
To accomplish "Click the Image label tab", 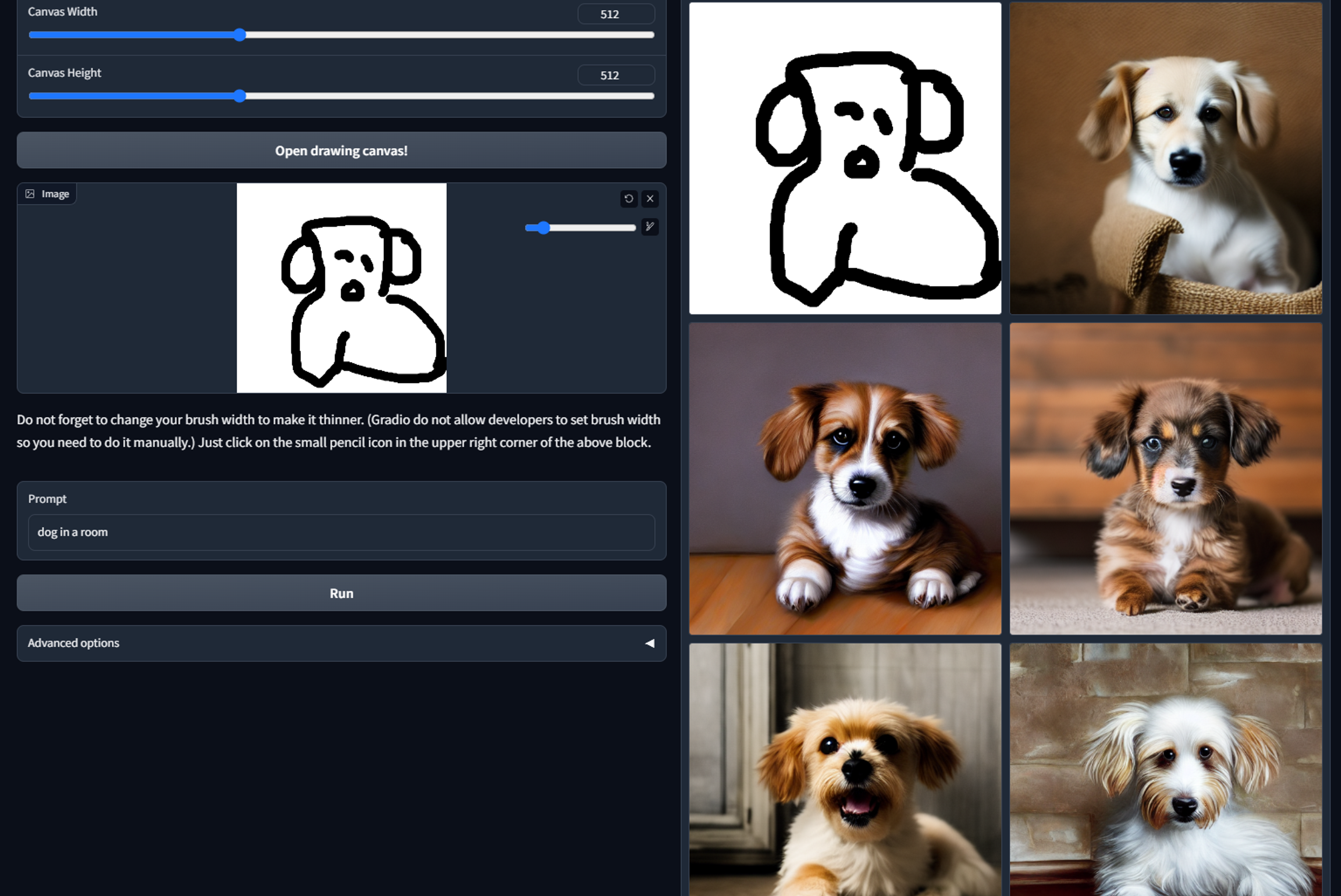I will point(47,194).
